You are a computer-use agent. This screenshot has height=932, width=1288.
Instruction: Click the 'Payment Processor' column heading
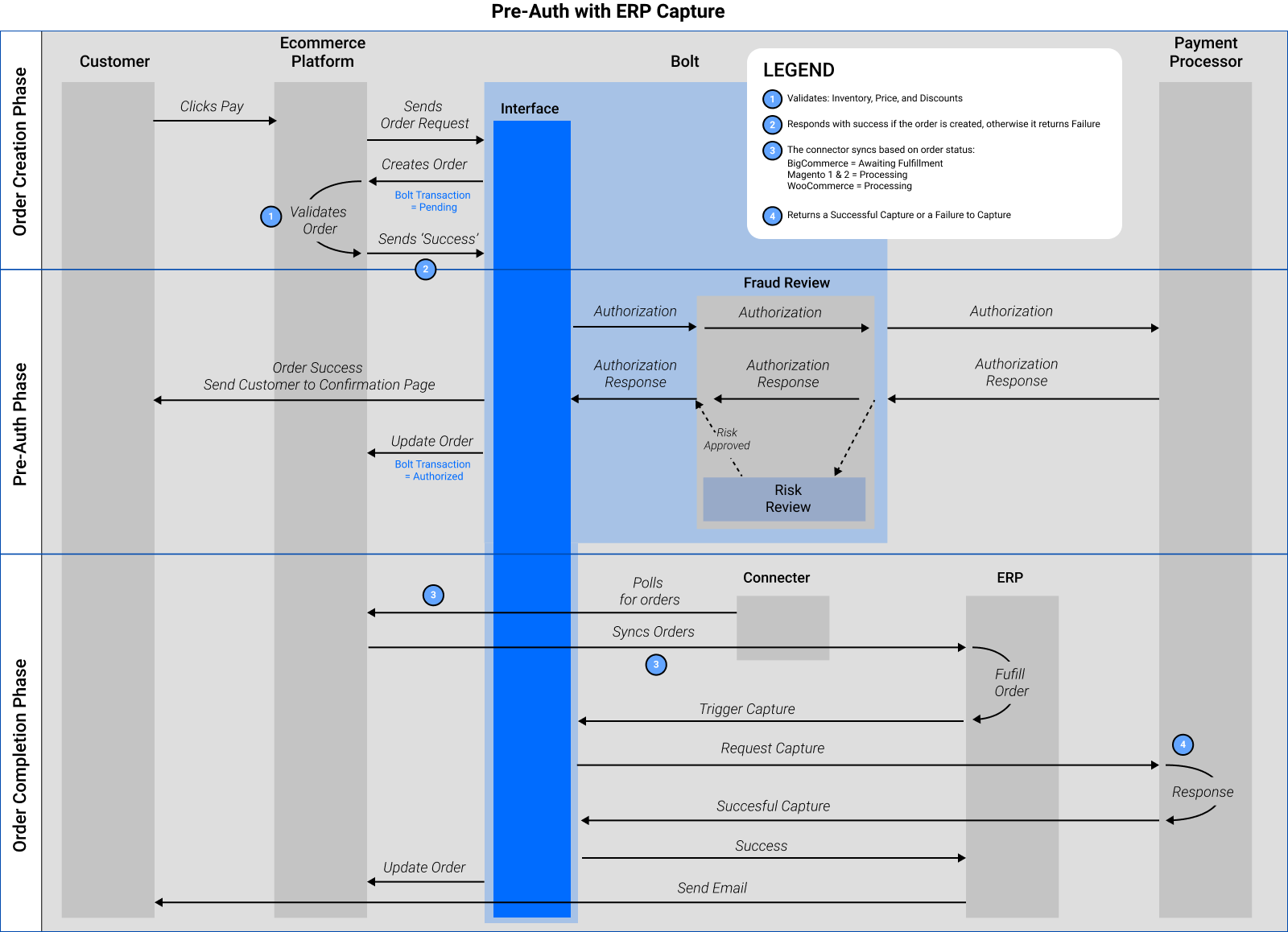tap(1206, 52)
